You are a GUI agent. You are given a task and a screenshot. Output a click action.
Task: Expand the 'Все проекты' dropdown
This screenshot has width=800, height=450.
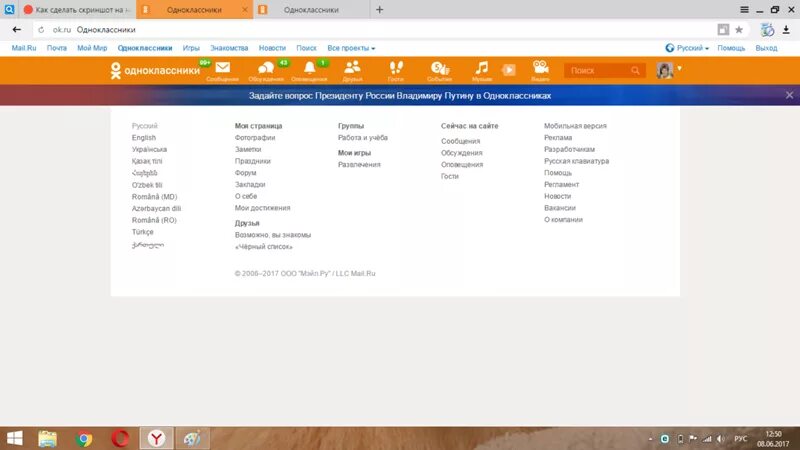tap(351, 48)
